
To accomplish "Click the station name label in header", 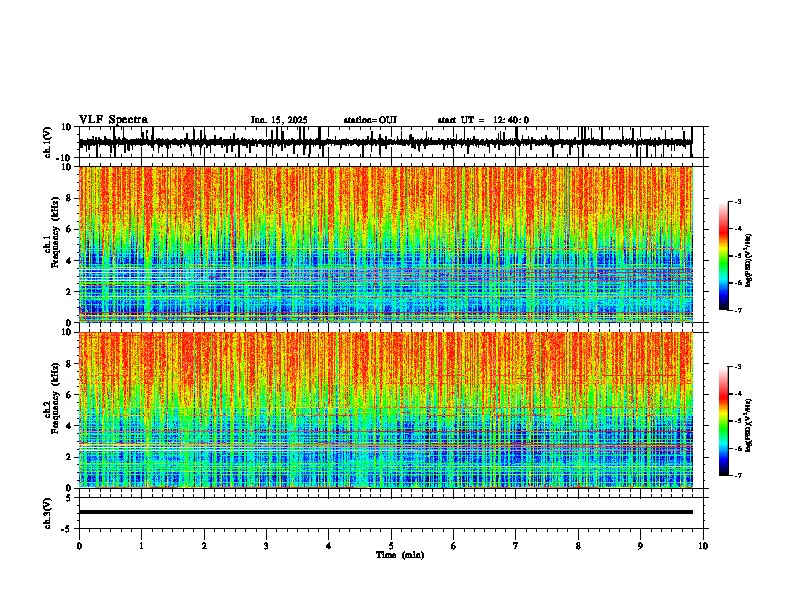I will (370, 120).
